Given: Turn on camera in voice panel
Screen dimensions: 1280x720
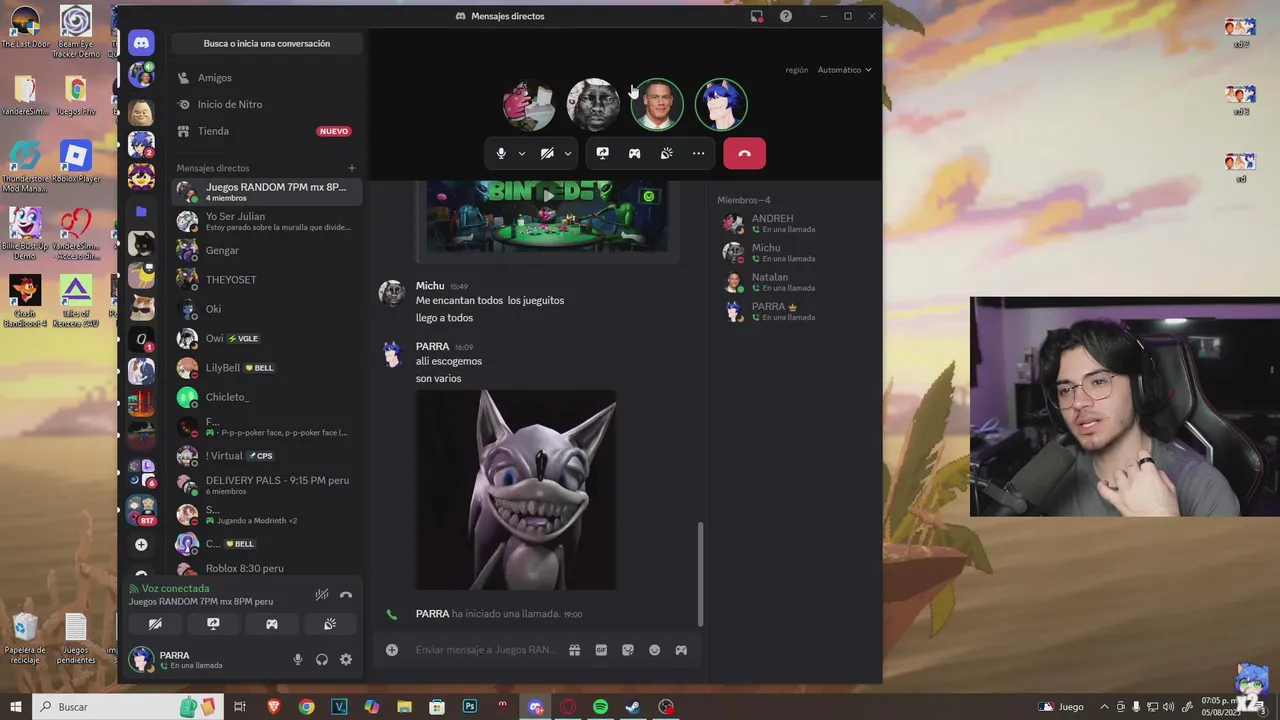Looking at the screenshot, I should tap(155, 624).
